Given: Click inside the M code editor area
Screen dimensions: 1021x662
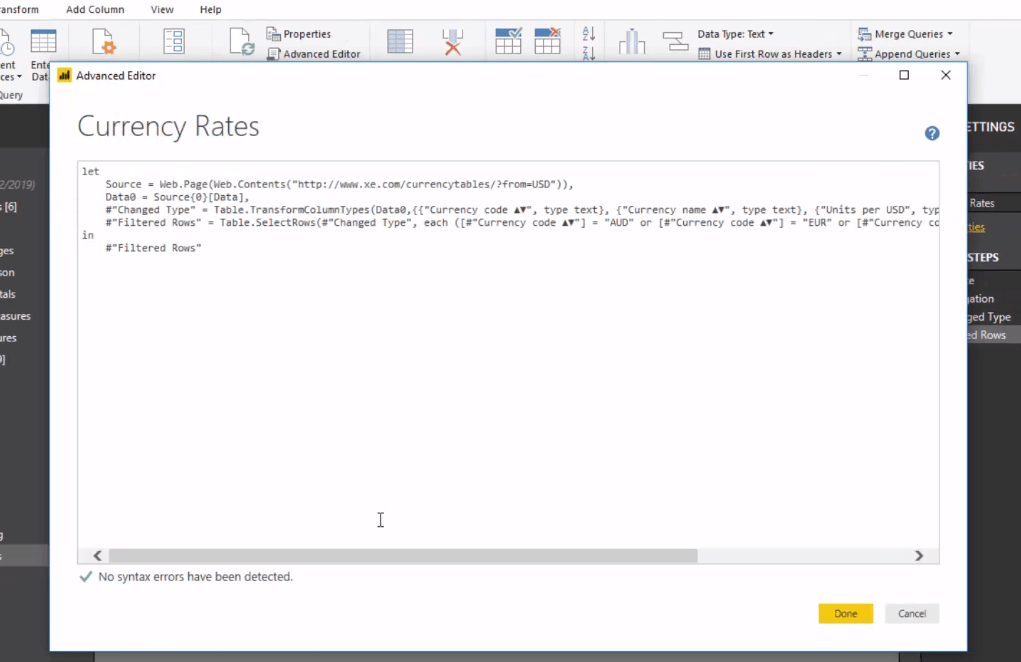Looking at the screenshot, I should (x=508, y=361).
